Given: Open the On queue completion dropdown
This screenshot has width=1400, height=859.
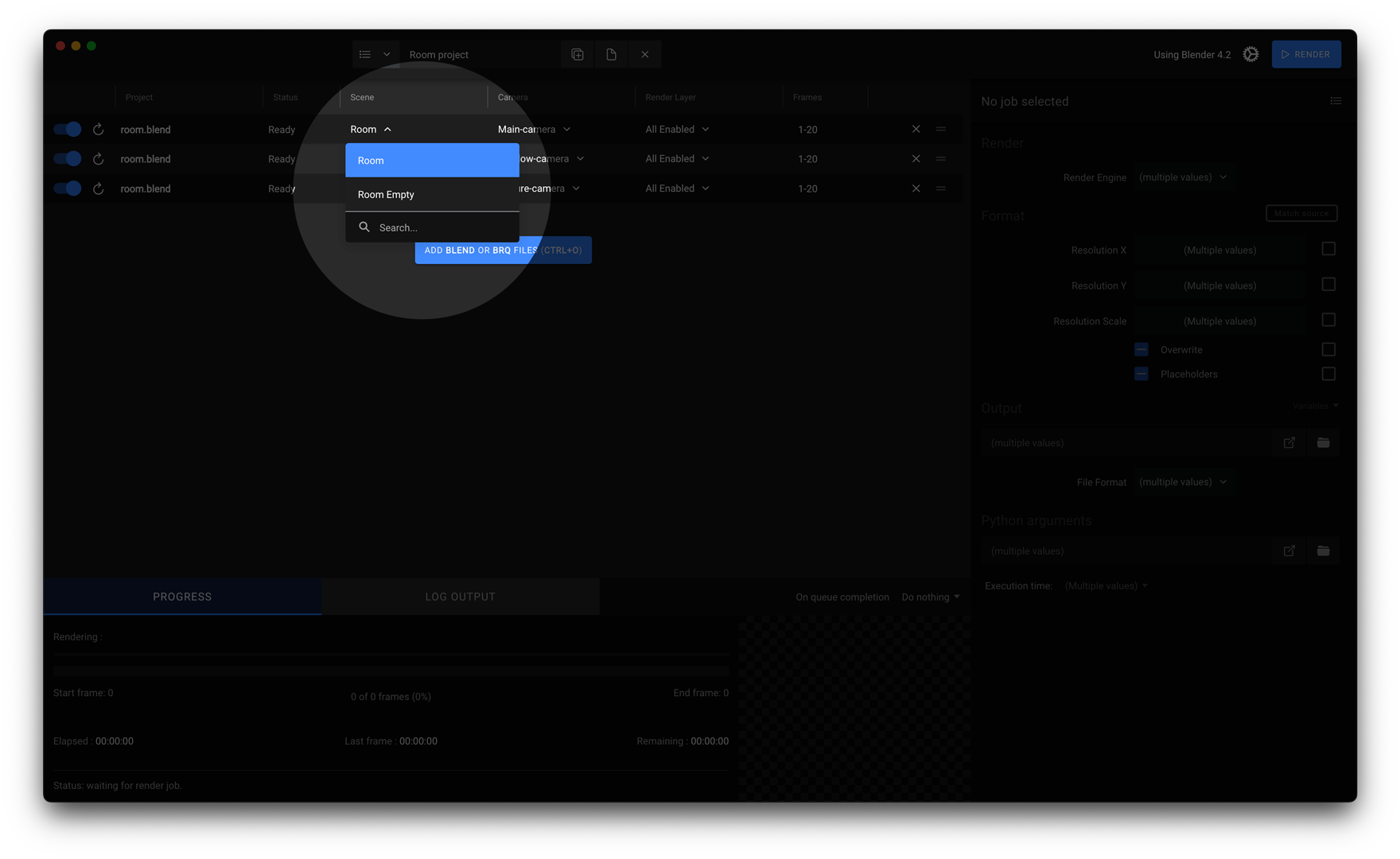Looking at the screenshot, I should (930, 597).
